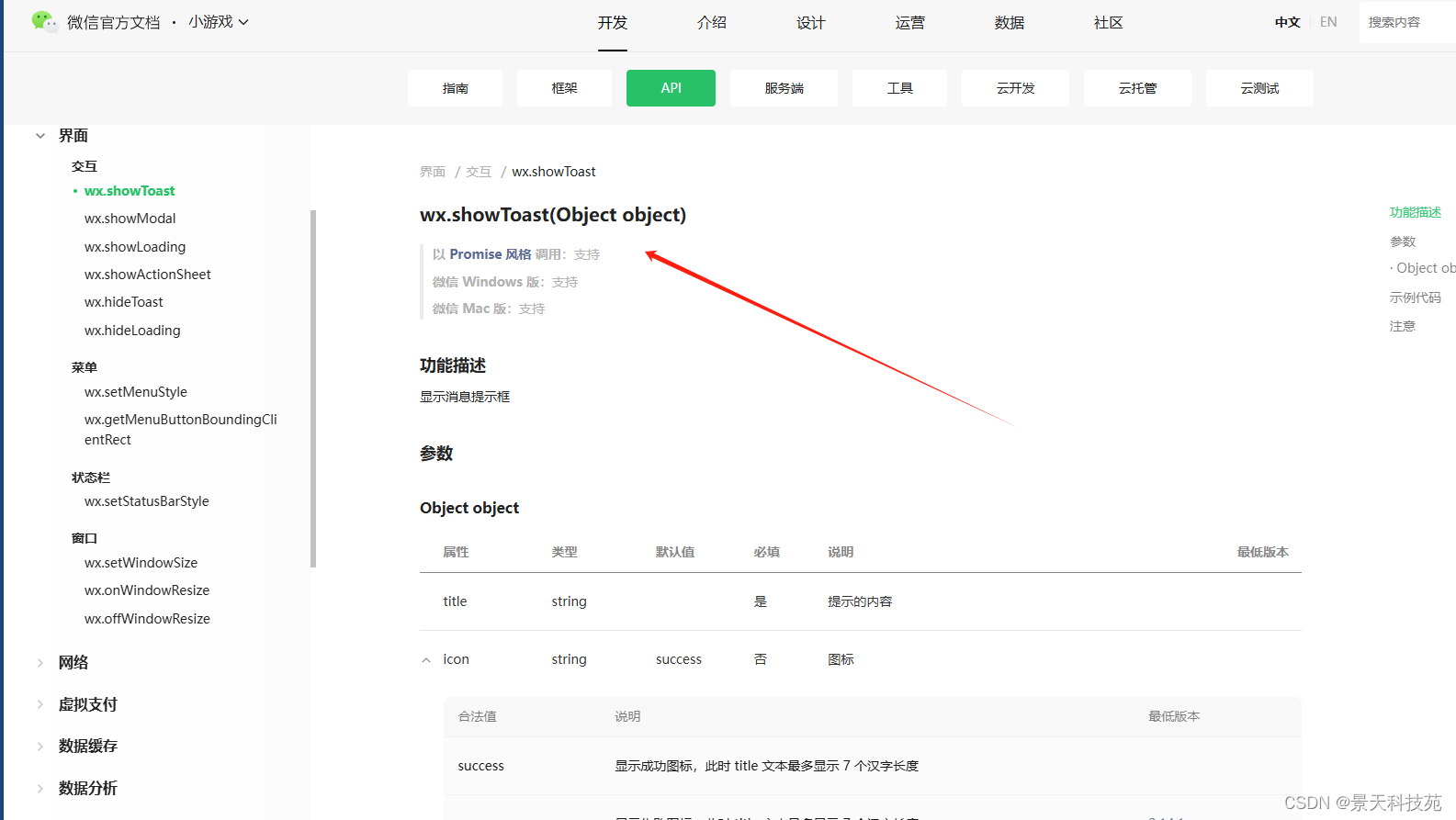The width and height of the screenshot is (1456, 820).
Task: Switch to the 开发 top tab
Action: pos(613,23)
